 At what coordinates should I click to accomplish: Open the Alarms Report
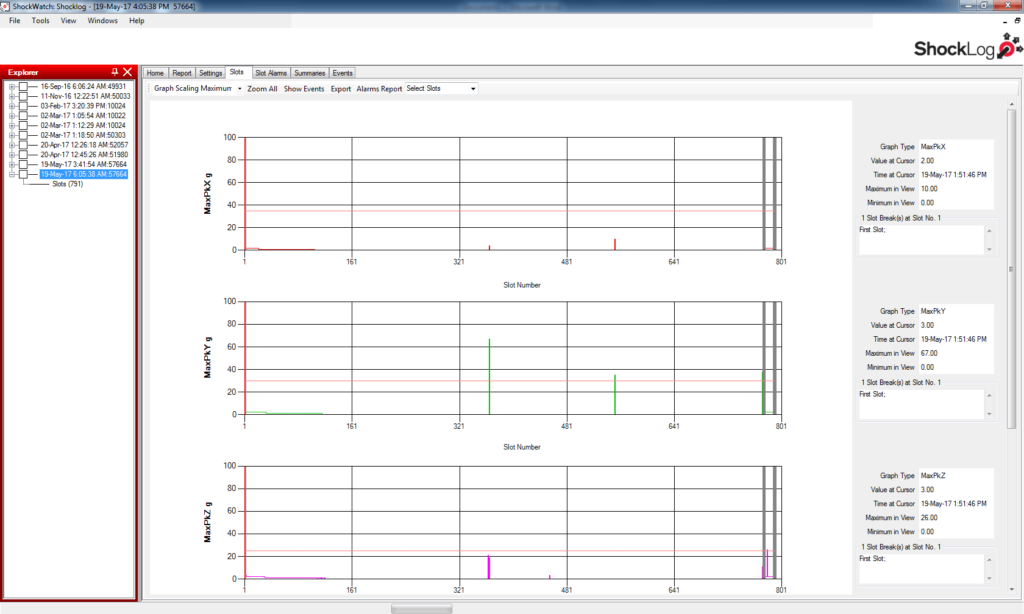click(379, 89)
